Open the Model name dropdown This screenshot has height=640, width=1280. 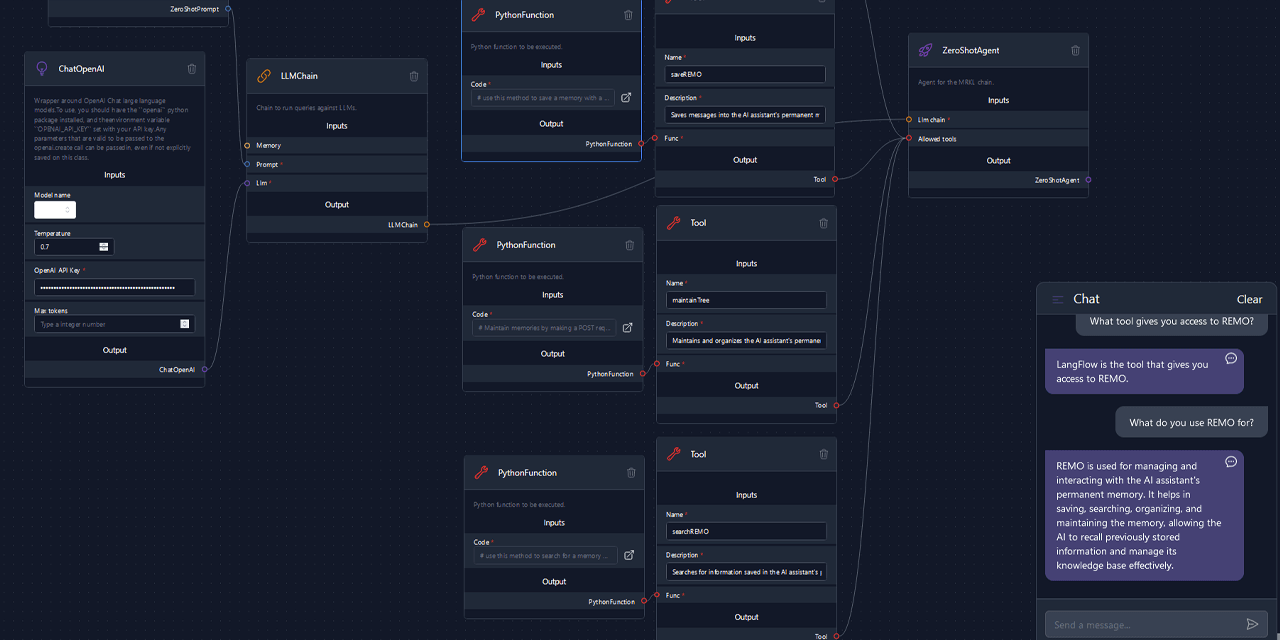54,210
